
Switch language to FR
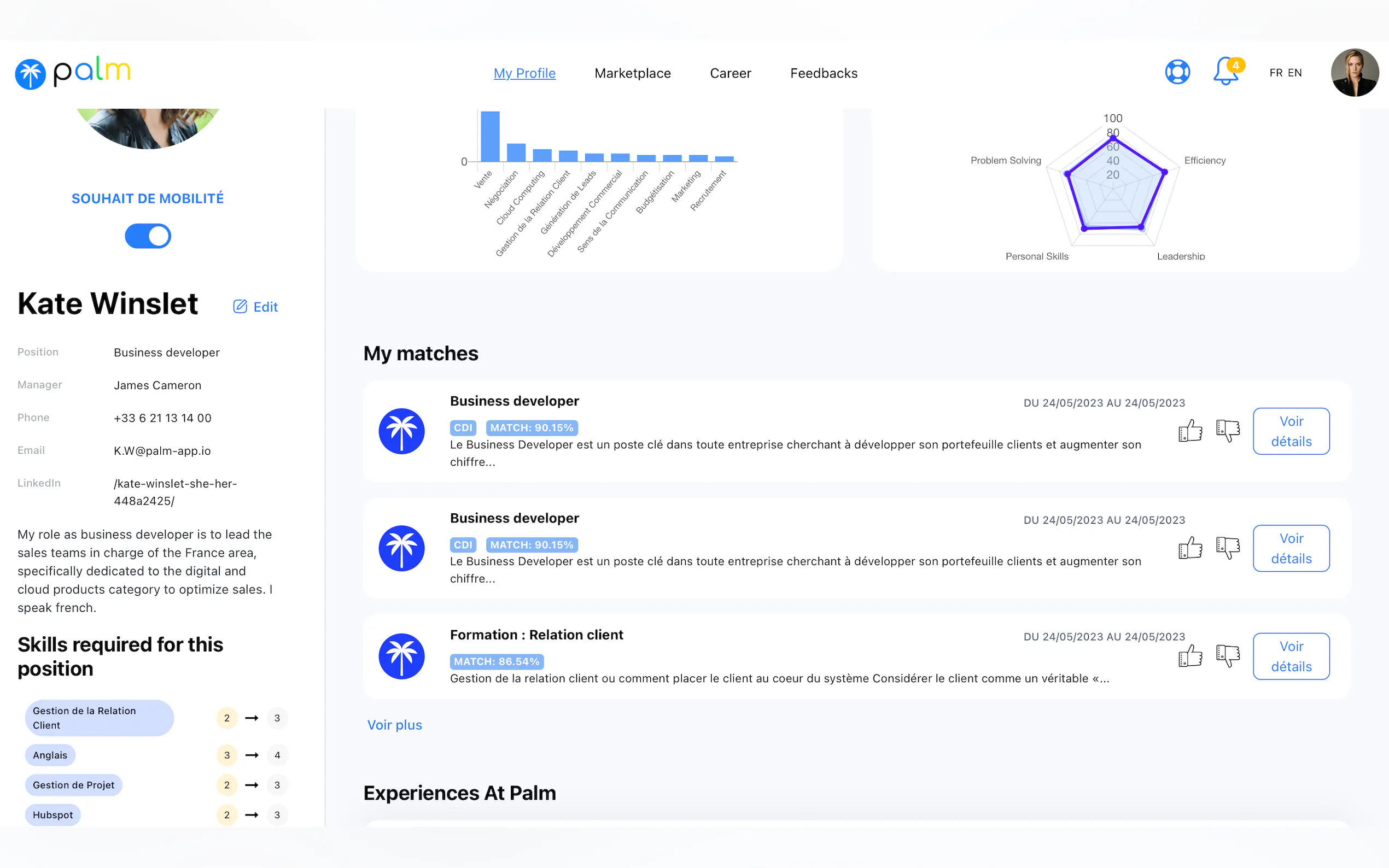(1275, 73)
